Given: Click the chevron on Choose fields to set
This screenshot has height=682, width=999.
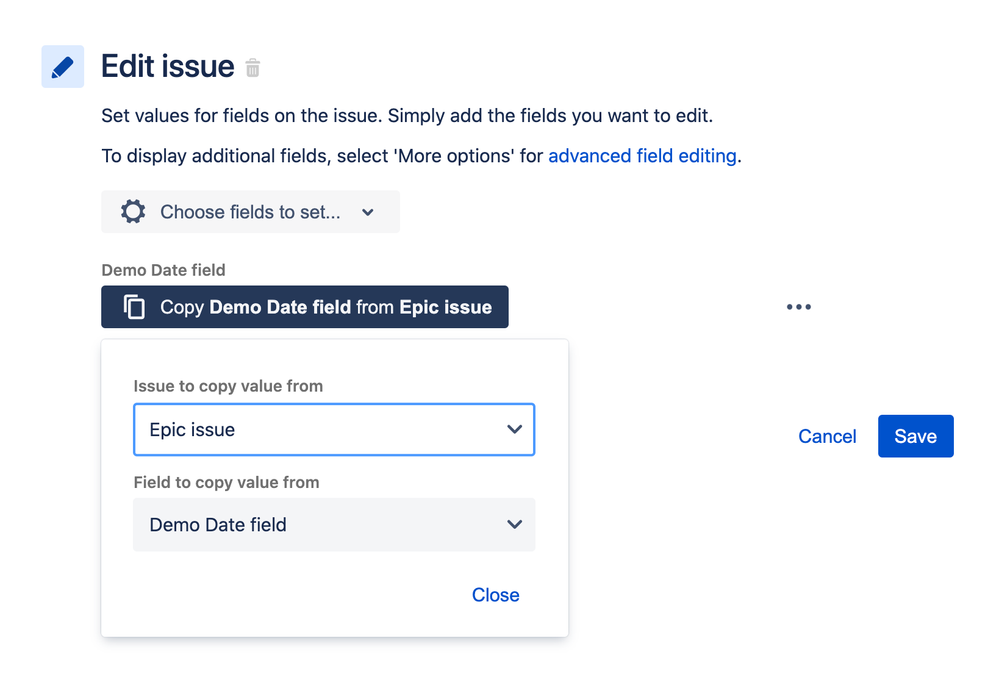Looking at the screenshot, I should click(x=367, y=212).
